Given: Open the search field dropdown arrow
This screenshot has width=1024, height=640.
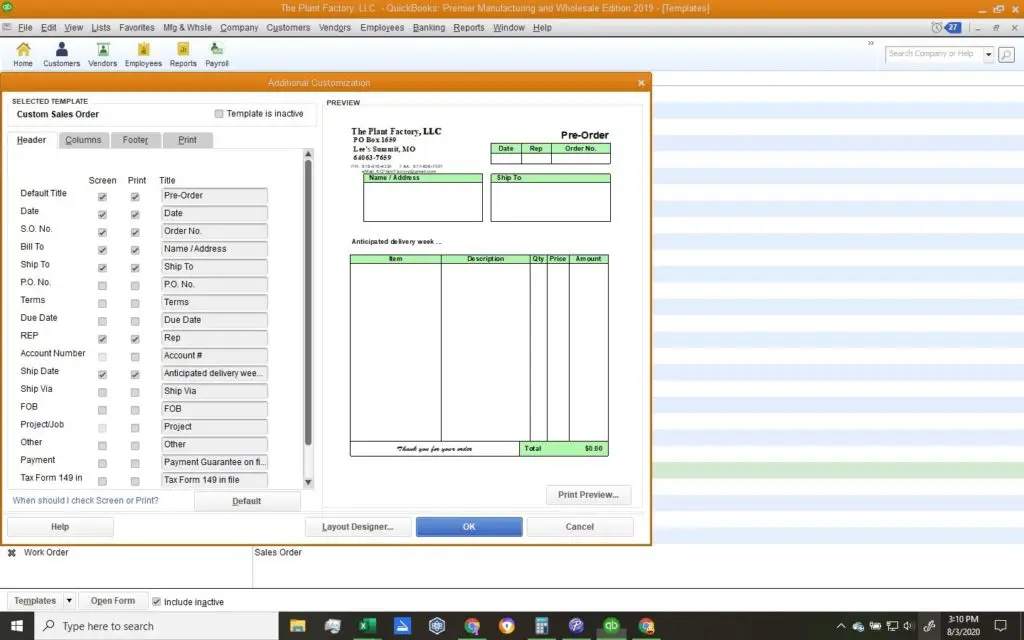Looking at the screenshot, I should pos(989,54).
